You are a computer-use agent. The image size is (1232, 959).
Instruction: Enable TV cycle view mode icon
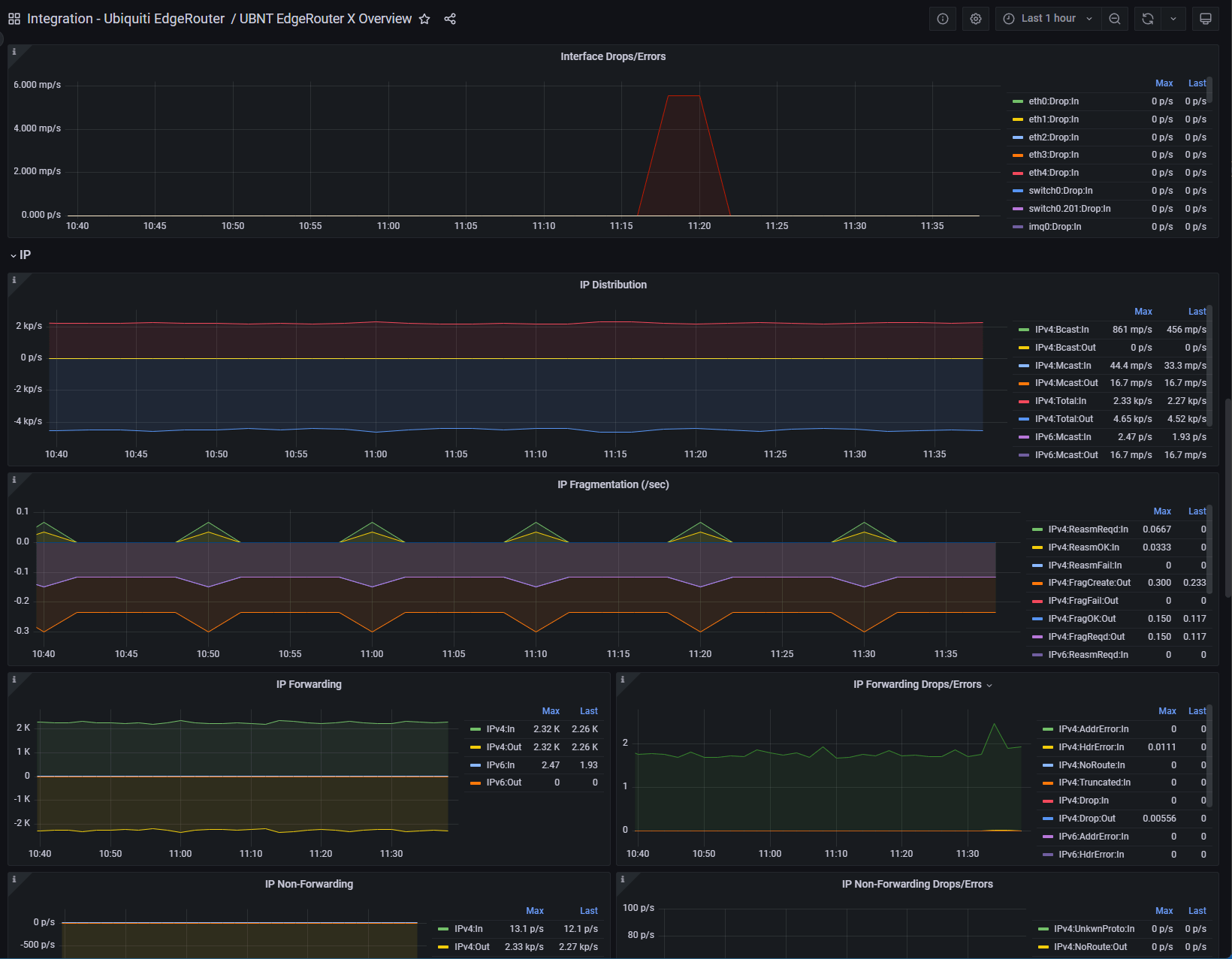pos(1206,18)
